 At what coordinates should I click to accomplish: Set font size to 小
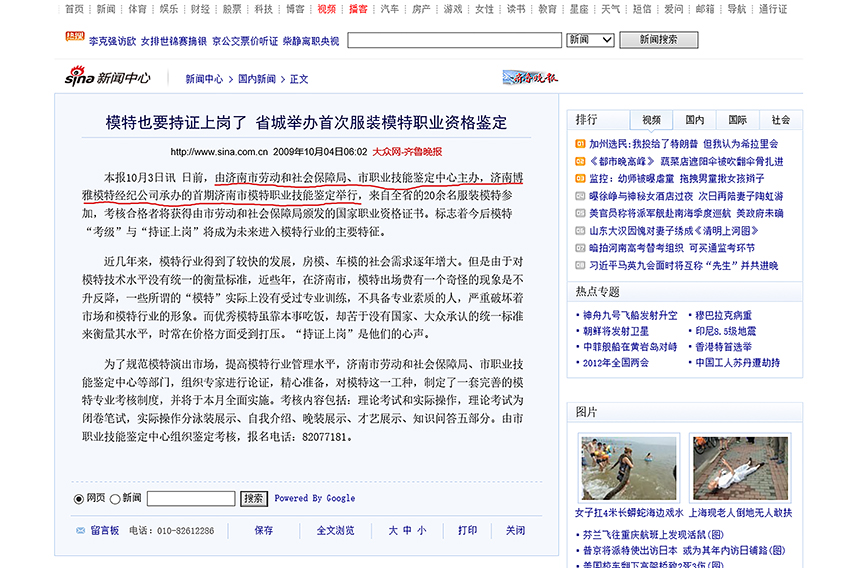(x=422, y=530)
